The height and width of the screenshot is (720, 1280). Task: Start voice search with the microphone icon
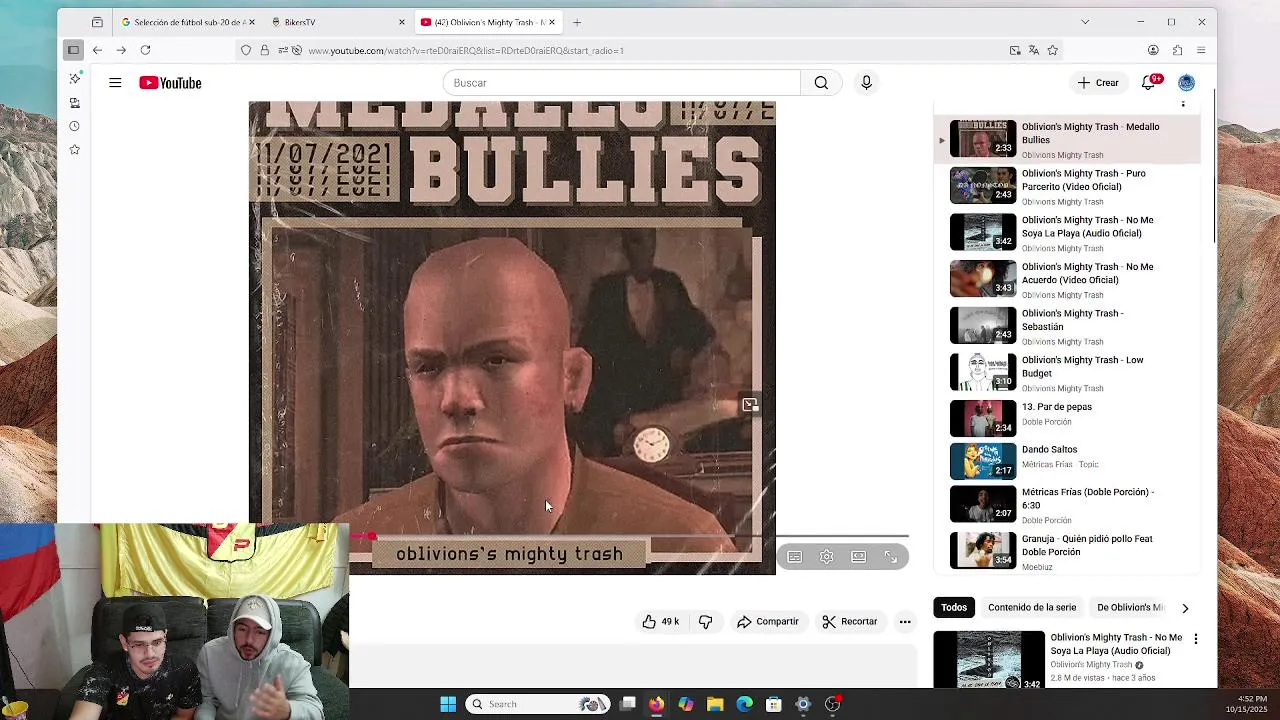(x=866, y=83)
